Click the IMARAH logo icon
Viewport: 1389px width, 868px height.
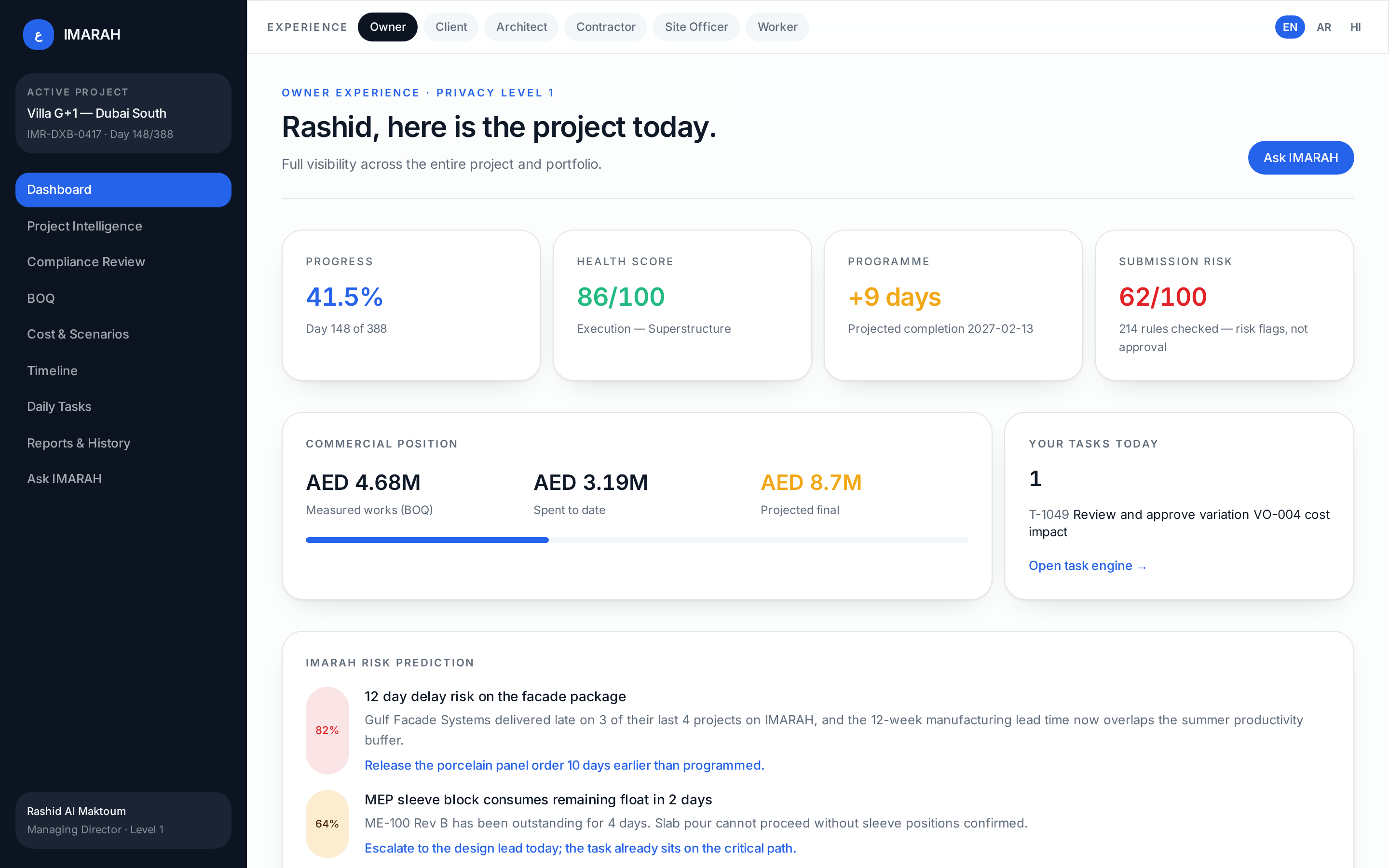pyautogui.click(x=39, y=34)
